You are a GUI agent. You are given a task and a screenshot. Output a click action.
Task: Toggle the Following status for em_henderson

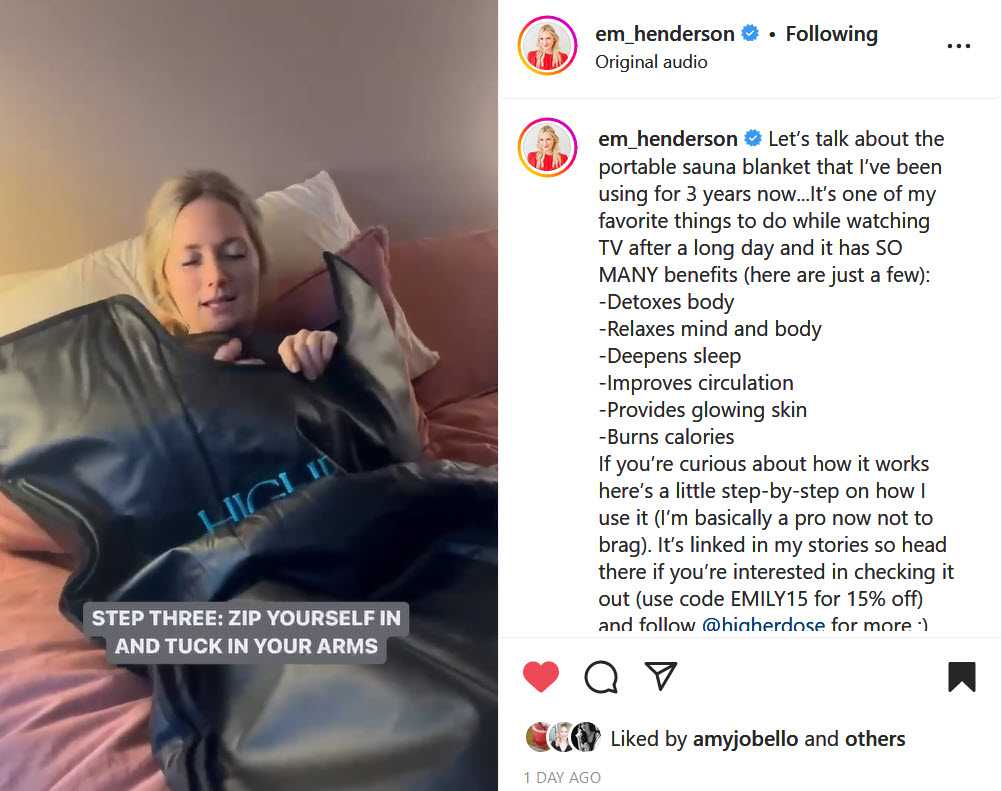831,34
